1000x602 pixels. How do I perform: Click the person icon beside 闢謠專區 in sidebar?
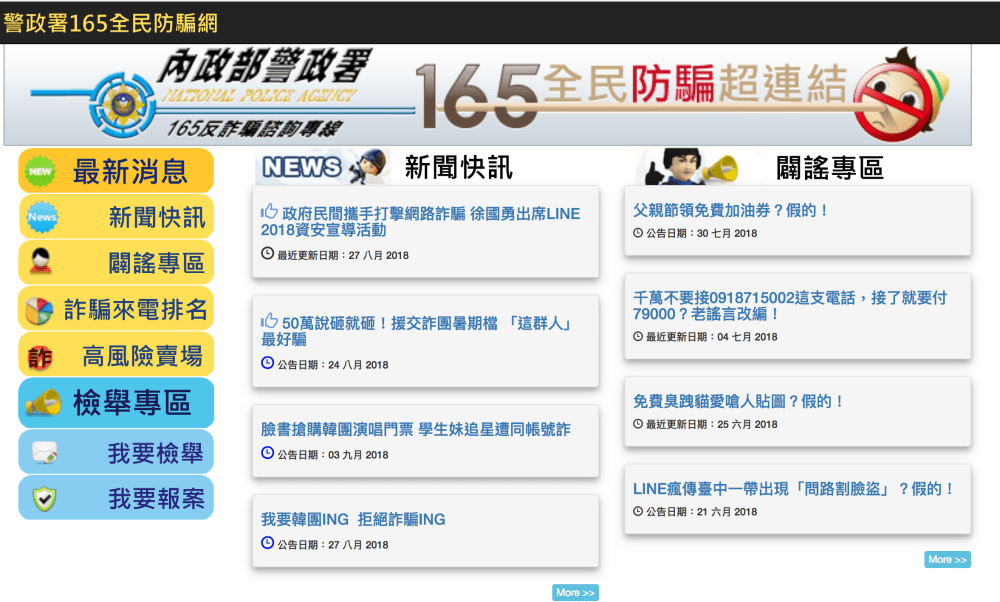click(x=41, y=261)
